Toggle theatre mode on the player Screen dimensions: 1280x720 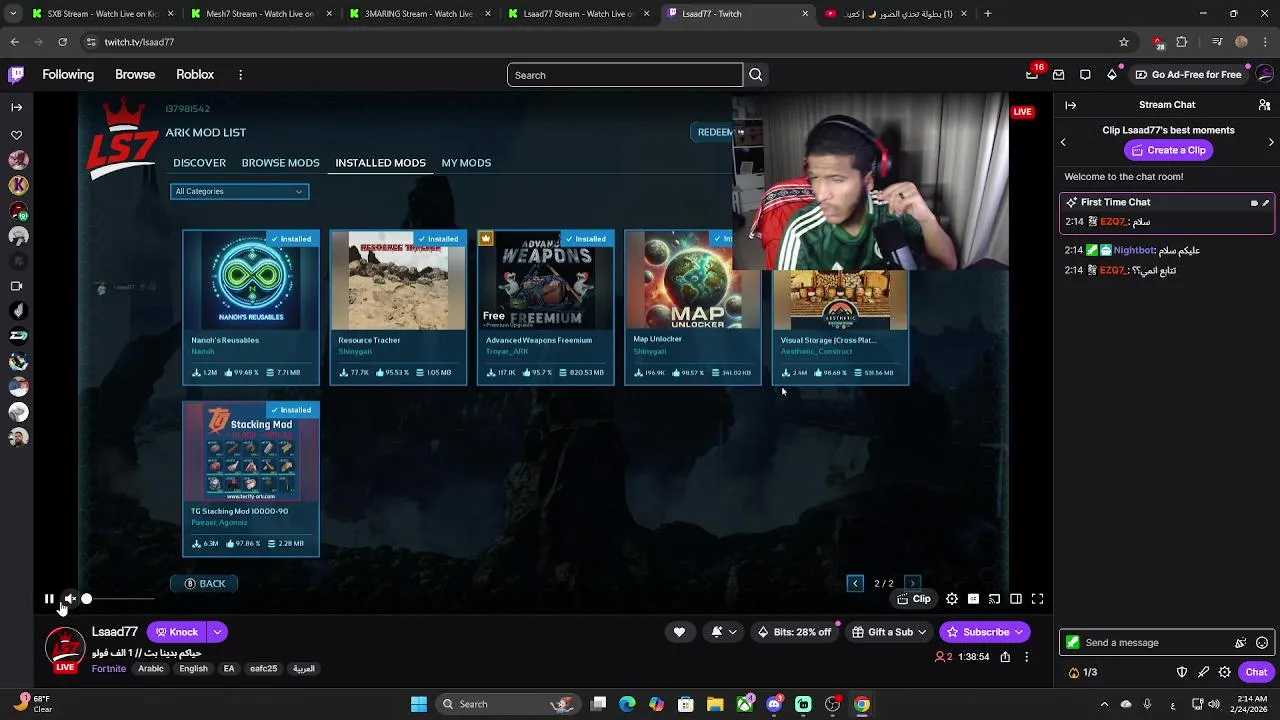[x=1016, y=599]
